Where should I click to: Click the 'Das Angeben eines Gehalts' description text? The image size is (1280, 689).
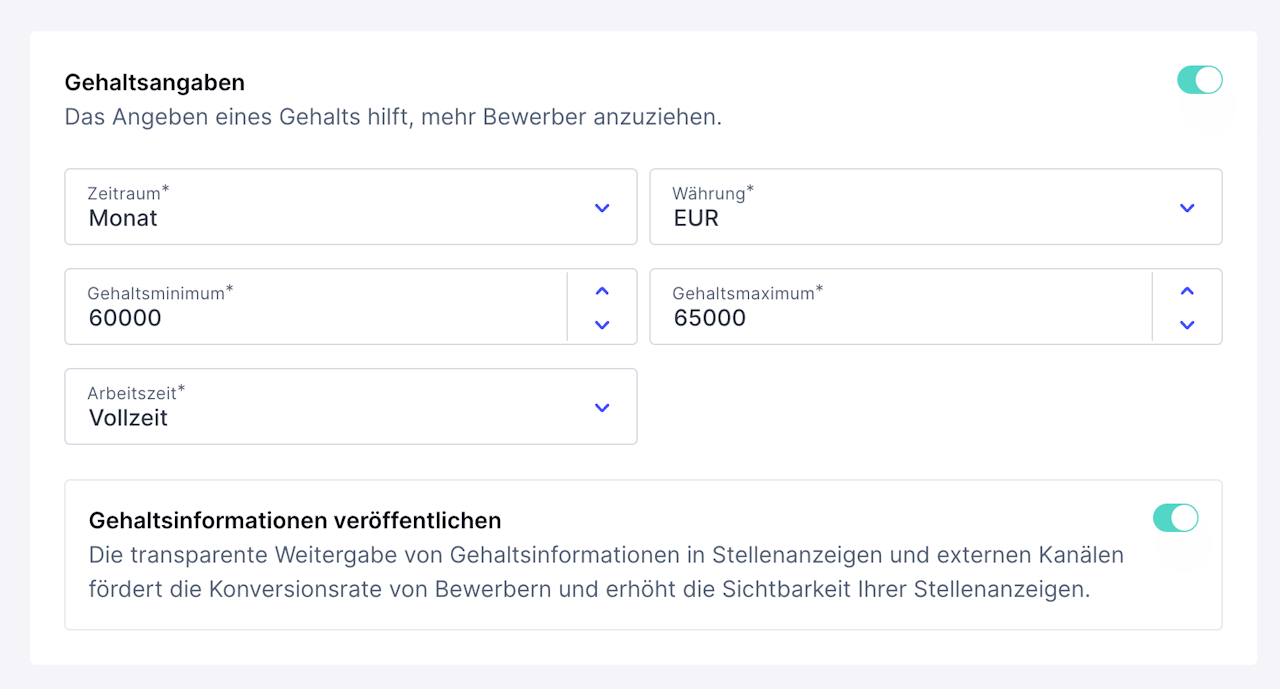tap(393, 117)
